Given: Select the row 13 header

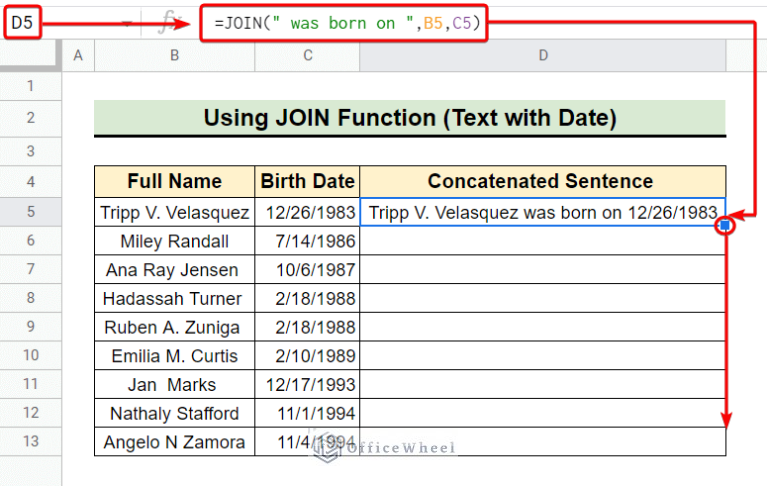Looking at the screenshot, I should point(31,441).
